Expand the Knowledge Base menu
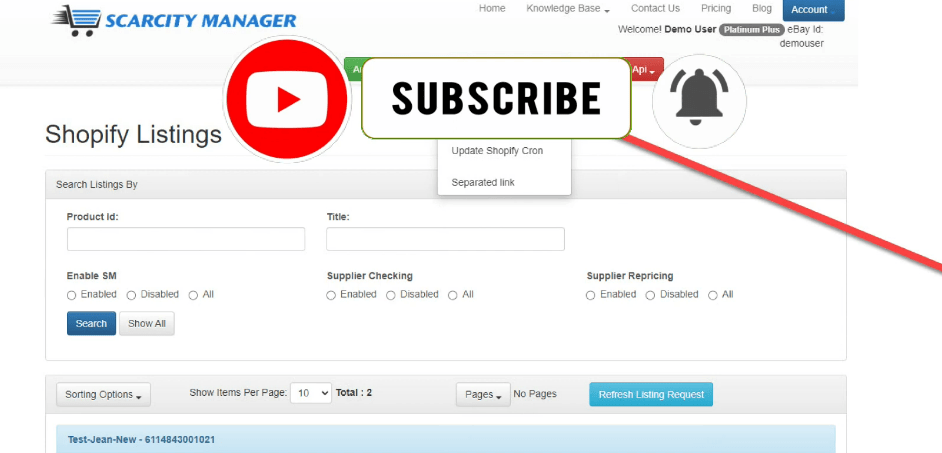942x453 pixels. pyautogui.click(x=568, y=8)
